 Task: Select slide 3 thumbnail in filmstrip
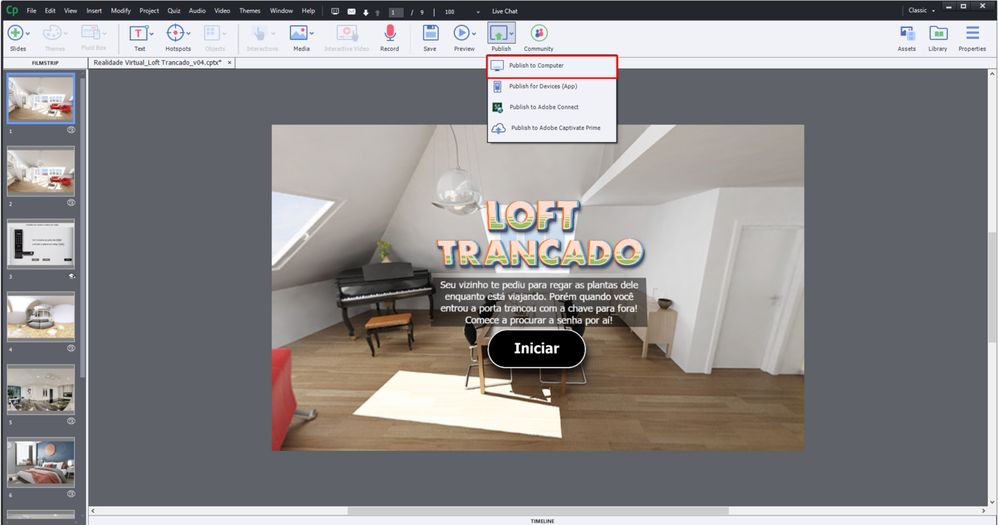click(x=41, y=243)
